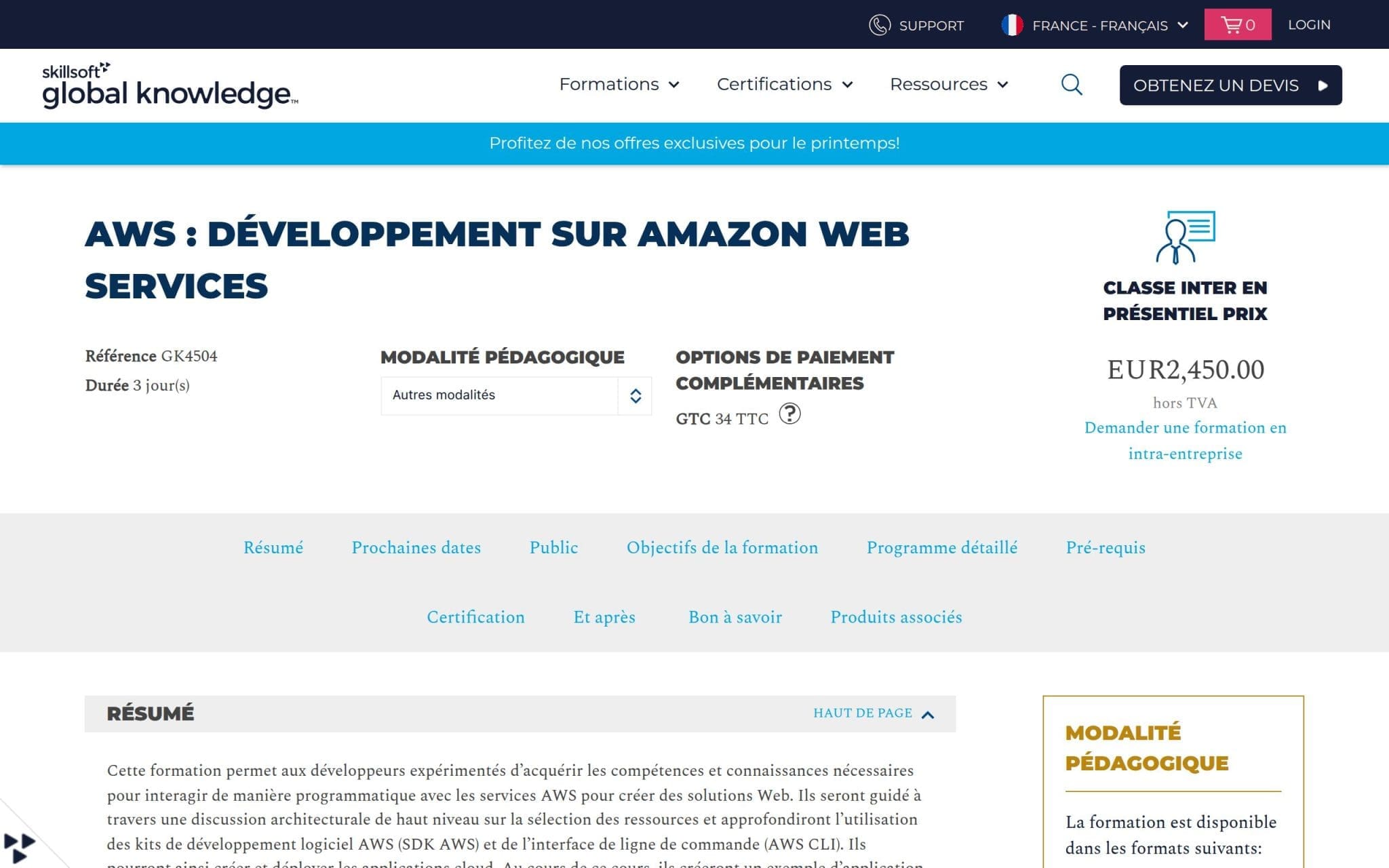Image resolution: width=1389 pixels, height=868 pixels.
Task: Click the Obtenez un devis button
Action: pos(1230,85)
